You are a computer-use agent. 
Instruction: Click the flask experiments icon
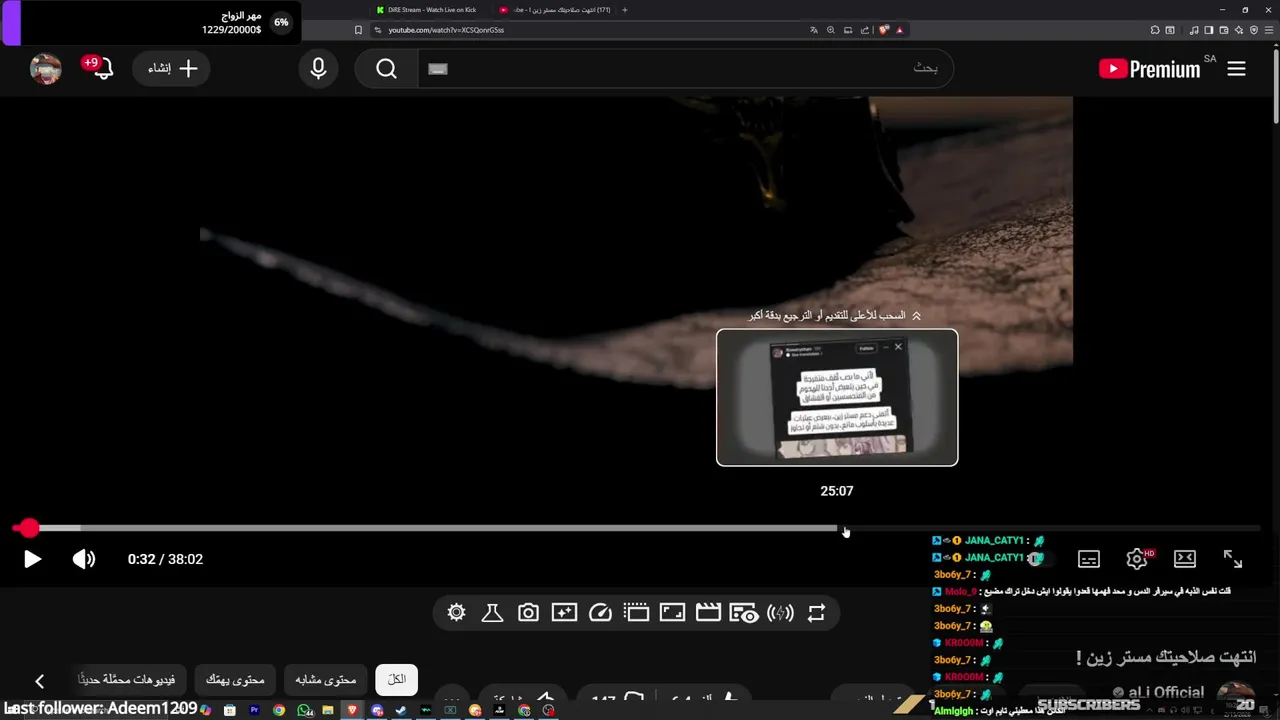tap(492, 613)
